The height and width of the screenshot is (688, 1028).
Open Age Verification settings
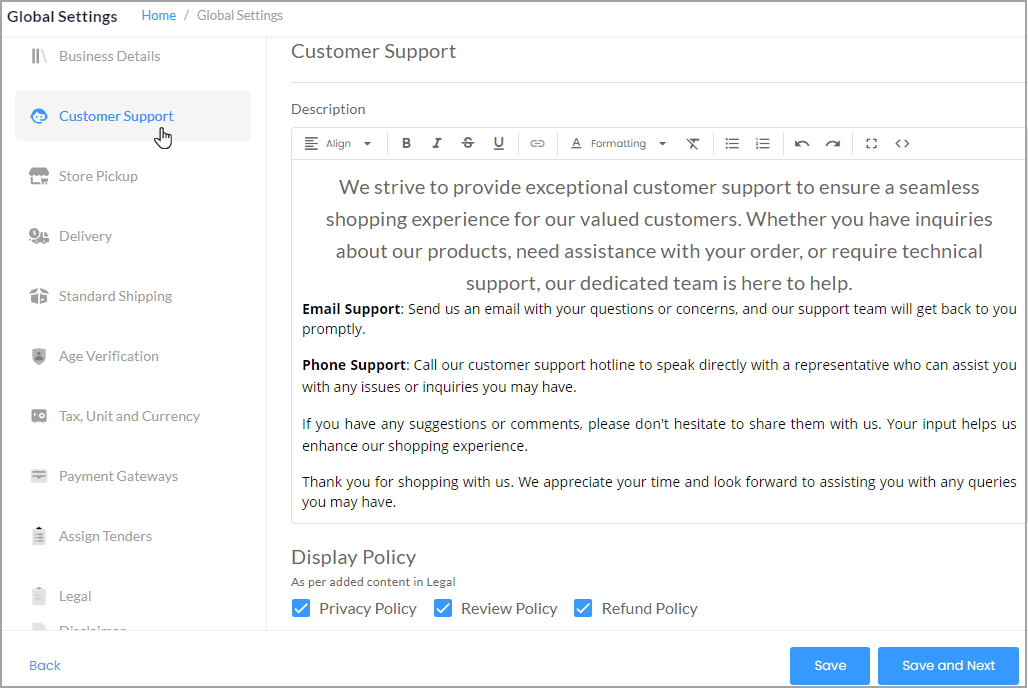click(x=109, y=356)
